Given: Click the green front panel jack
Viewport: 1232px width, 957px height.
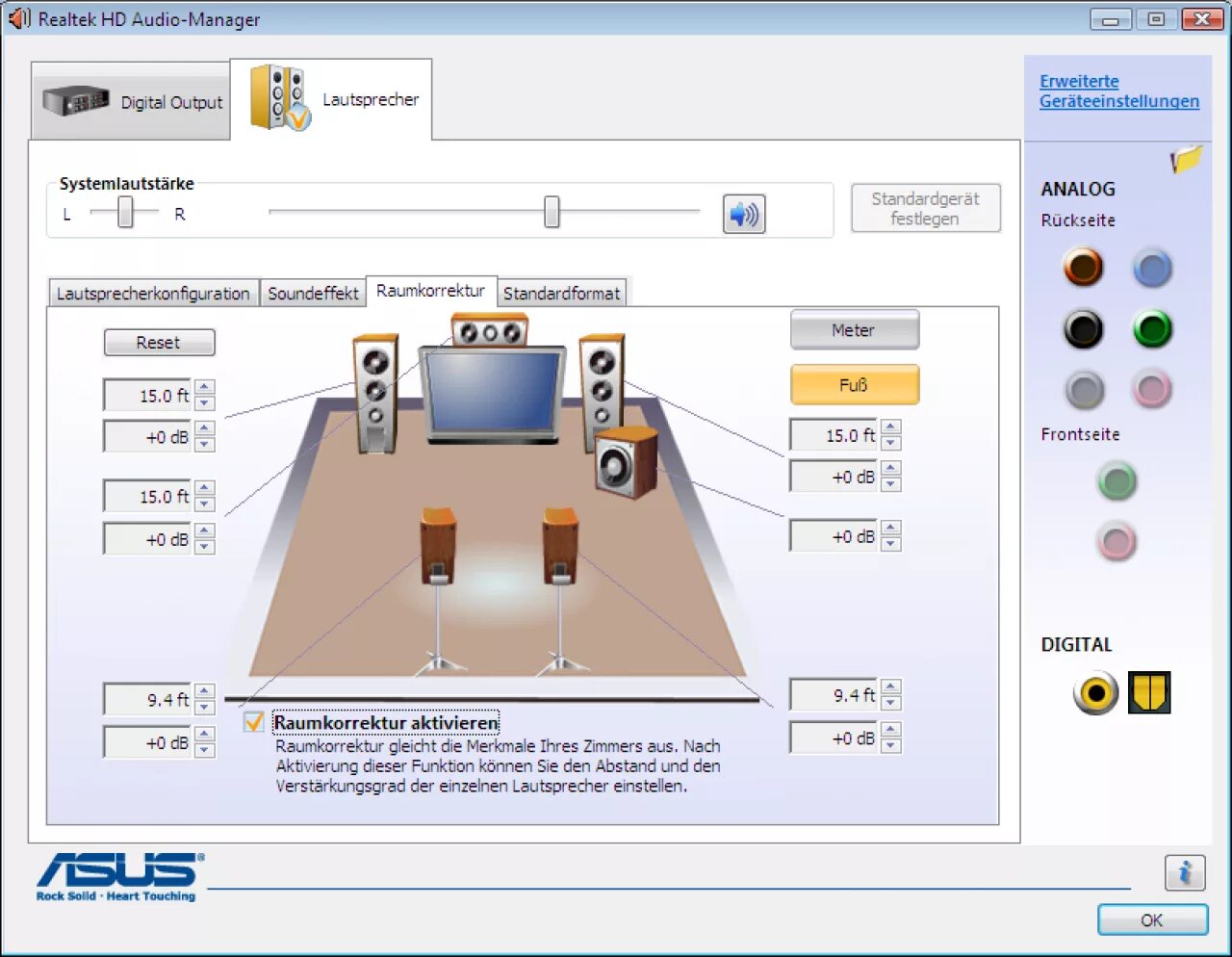Looking at the screenshot, I should coord(1116,480).
